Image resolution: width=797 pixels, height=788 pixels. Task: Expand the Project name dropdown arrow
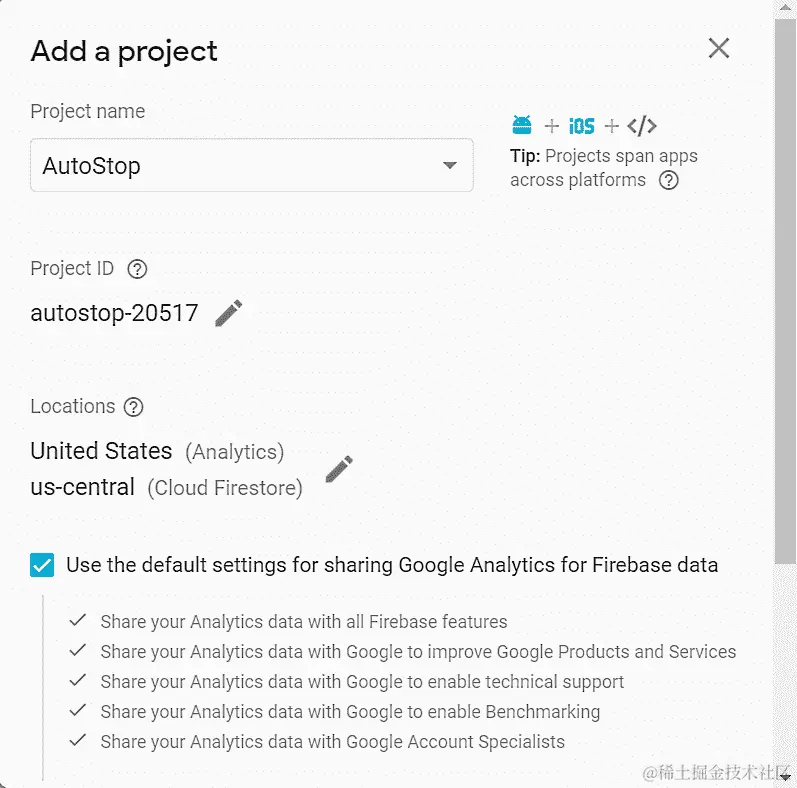coord(450,166)
